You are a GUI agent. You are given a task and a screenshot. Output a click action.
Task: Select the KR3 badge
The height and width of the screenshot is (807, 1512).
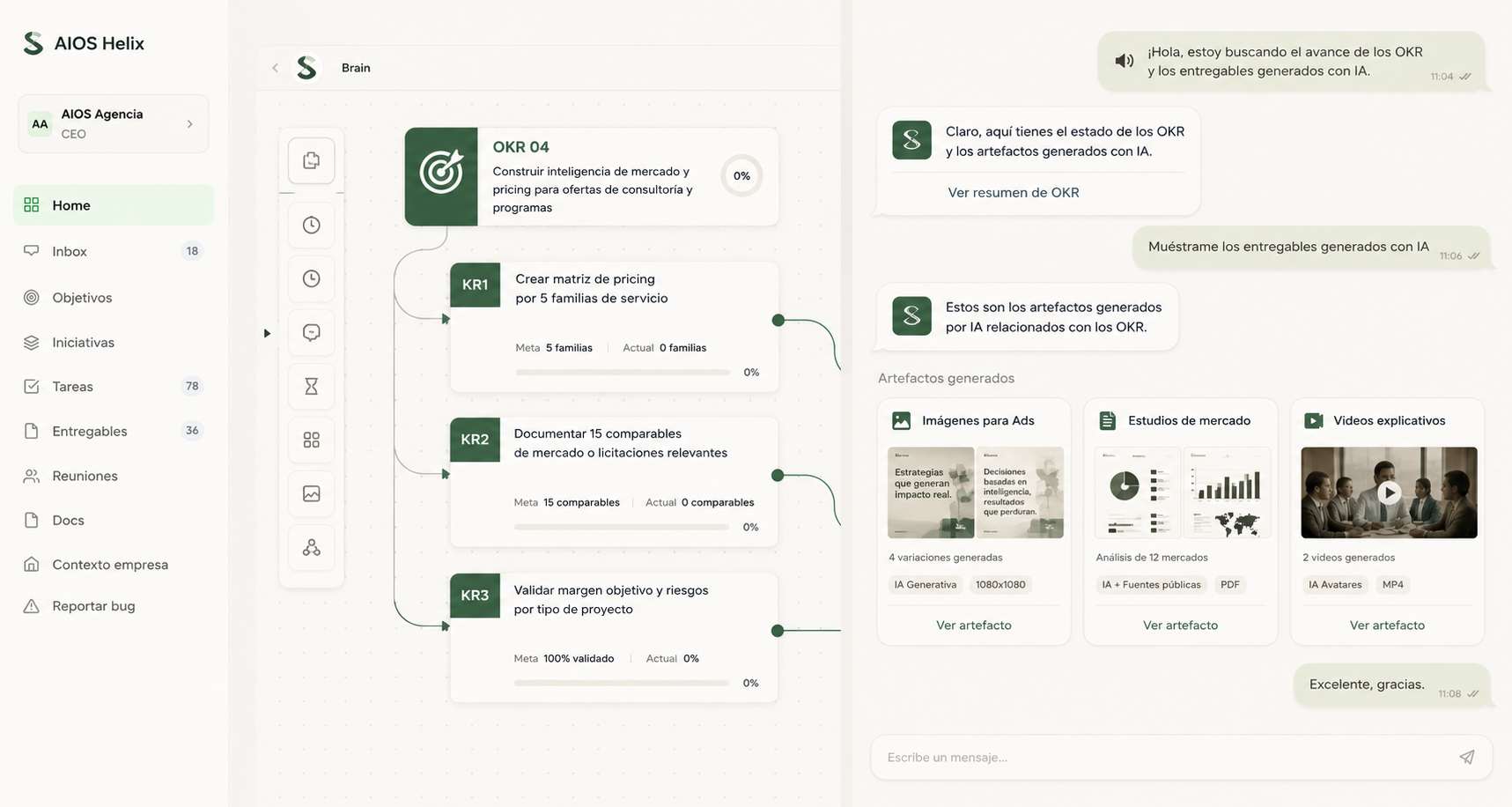point(475,596)
